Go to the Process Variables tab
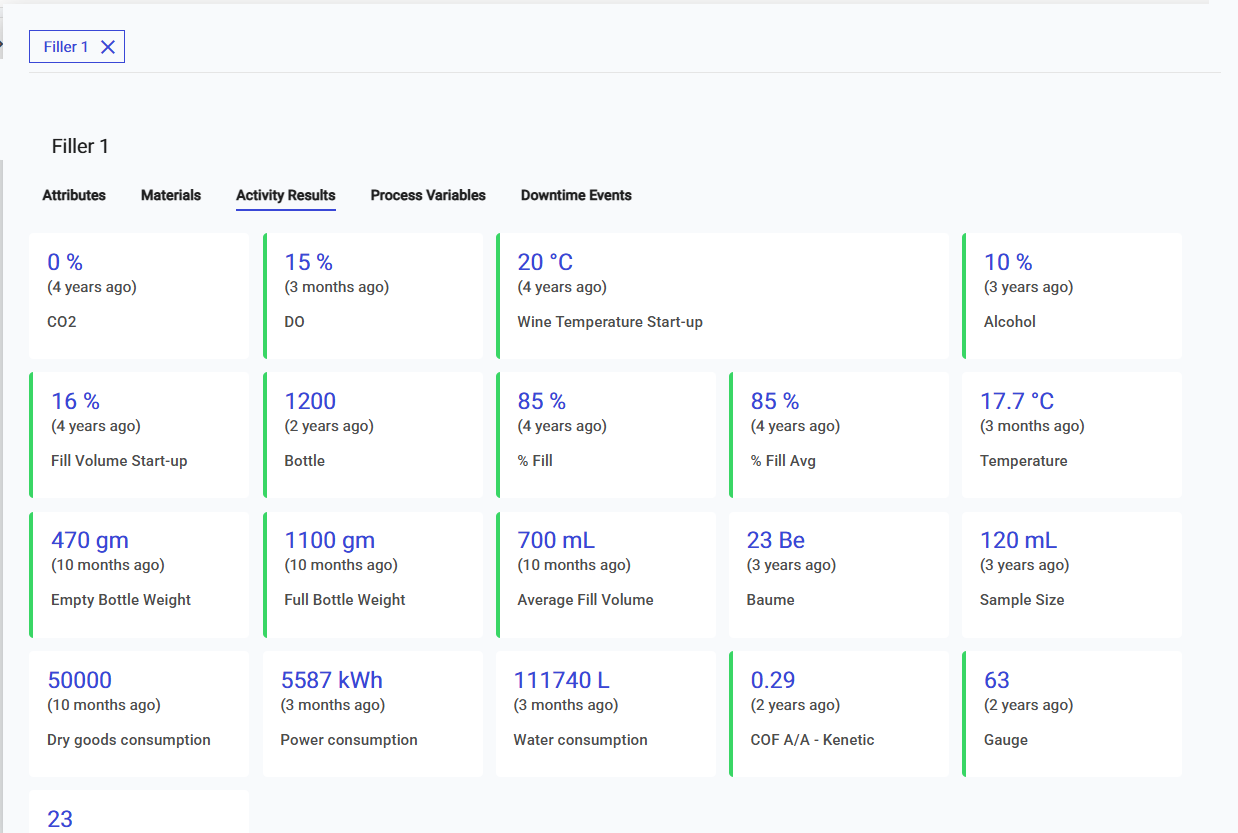 pyautogui.click(x=428, y=195)
